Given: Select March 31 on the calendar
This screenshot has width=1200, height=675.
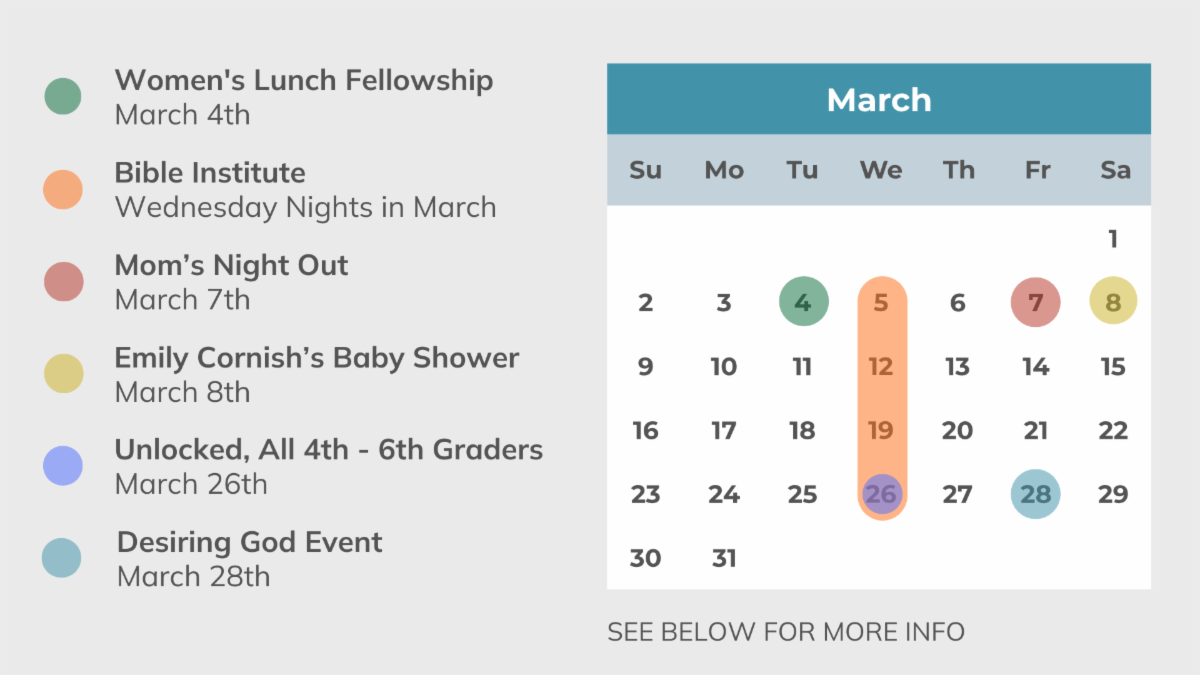Looking at the screenshot, I should (x=724, y=558).
